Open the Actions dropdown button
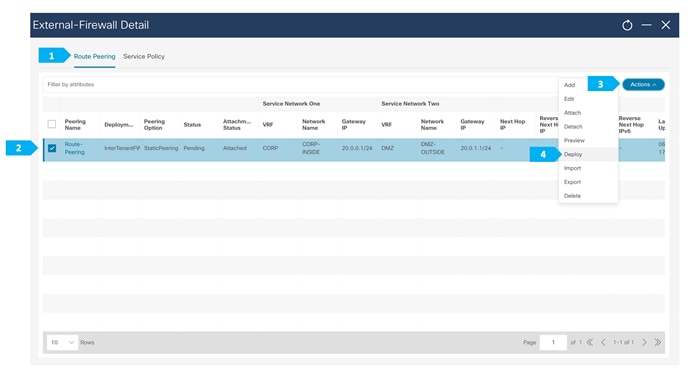696x374 pixels. point(643,84)
